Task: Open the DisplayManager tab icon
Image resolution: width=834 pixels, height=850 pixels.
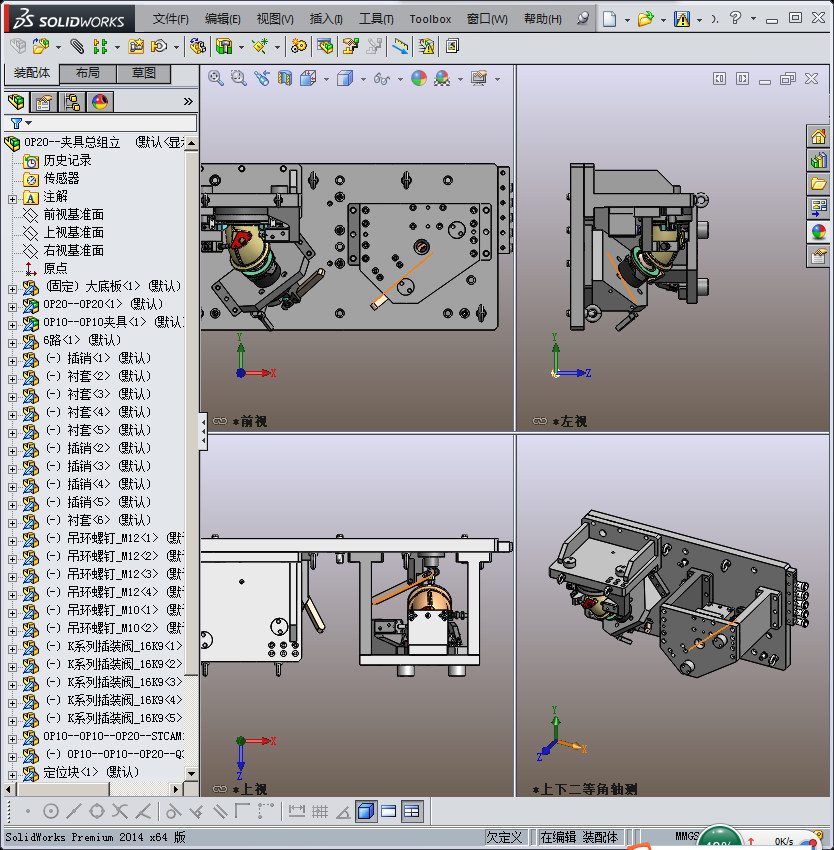Action: 100,101
